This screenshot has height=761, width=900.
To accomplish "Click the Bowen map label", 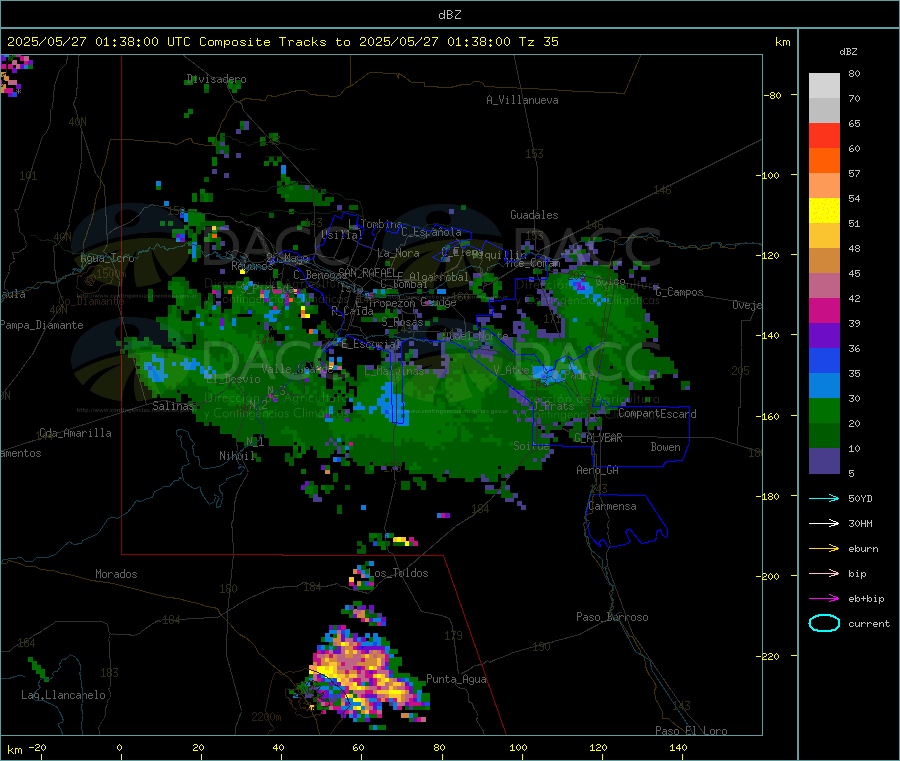I will tap(665, 447).
